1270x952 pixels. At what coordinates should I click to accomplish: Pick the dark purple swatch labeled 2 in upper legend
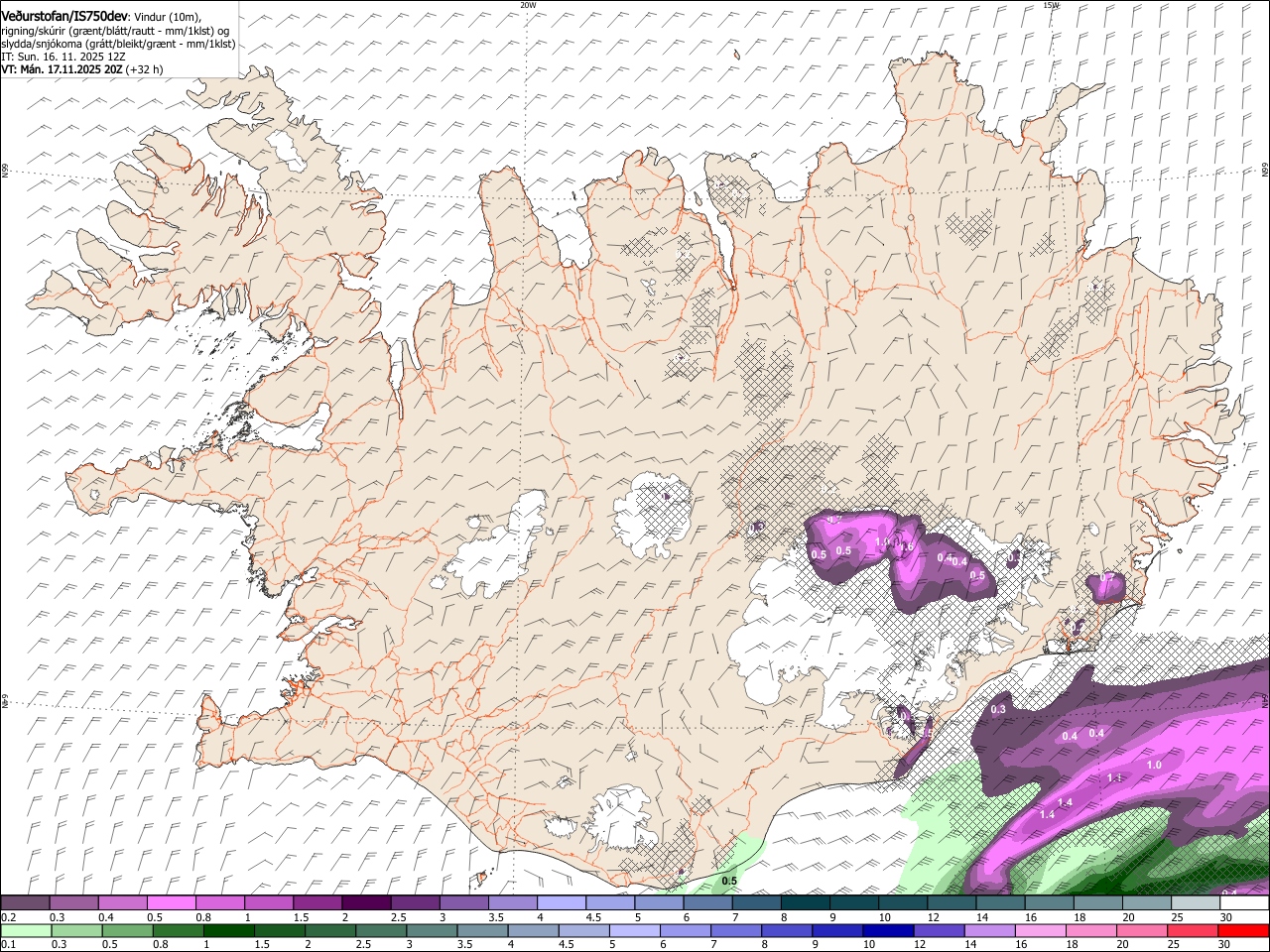pyautogui.click(x=365, y=903)
